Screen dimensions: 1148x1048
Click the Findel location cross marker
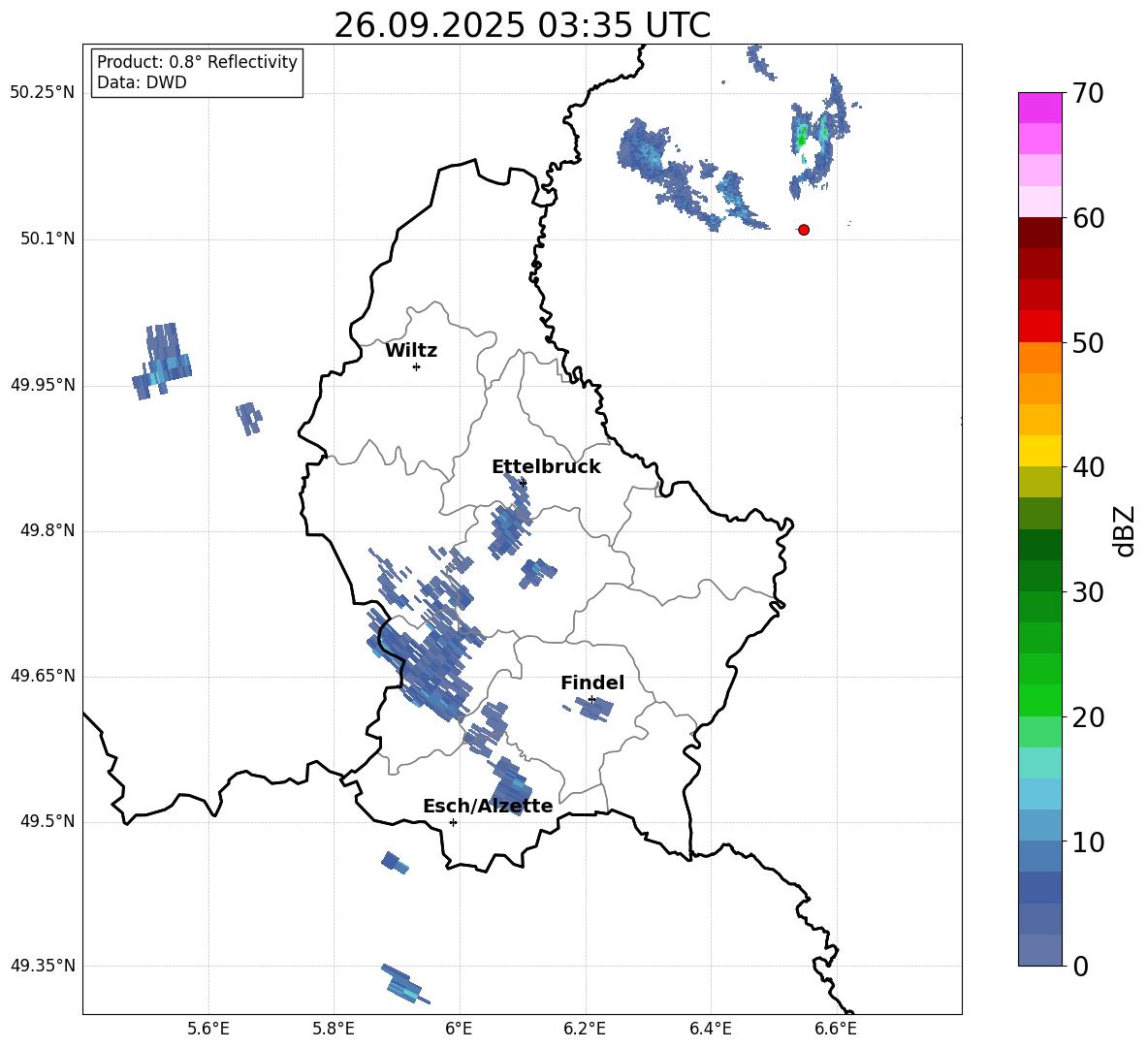pyautogui.click(x=591, y=700)
